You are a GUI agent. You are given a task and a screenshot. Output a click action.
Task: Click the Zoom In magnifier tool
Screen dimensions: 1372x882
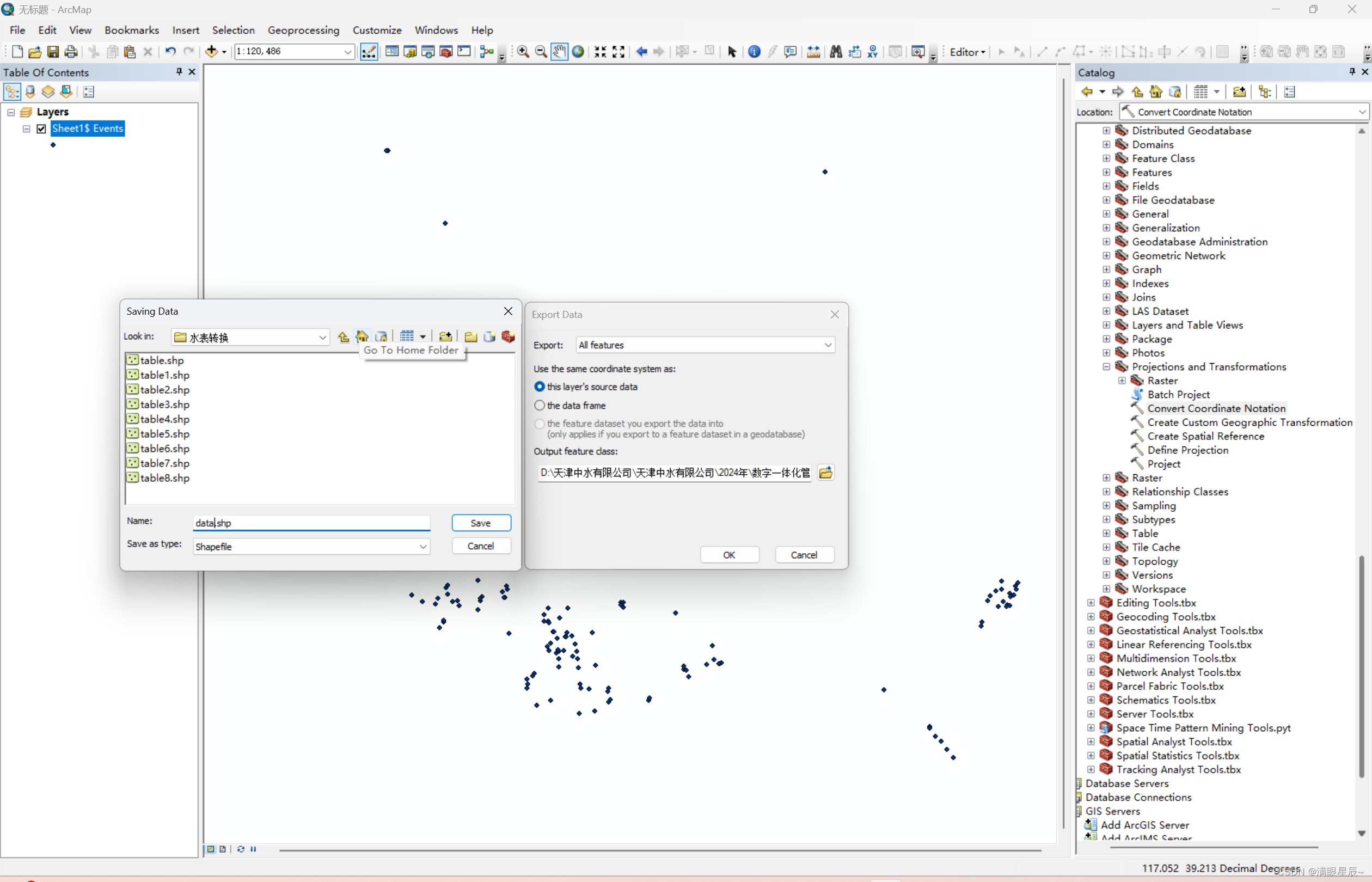[x=523, y=52]
